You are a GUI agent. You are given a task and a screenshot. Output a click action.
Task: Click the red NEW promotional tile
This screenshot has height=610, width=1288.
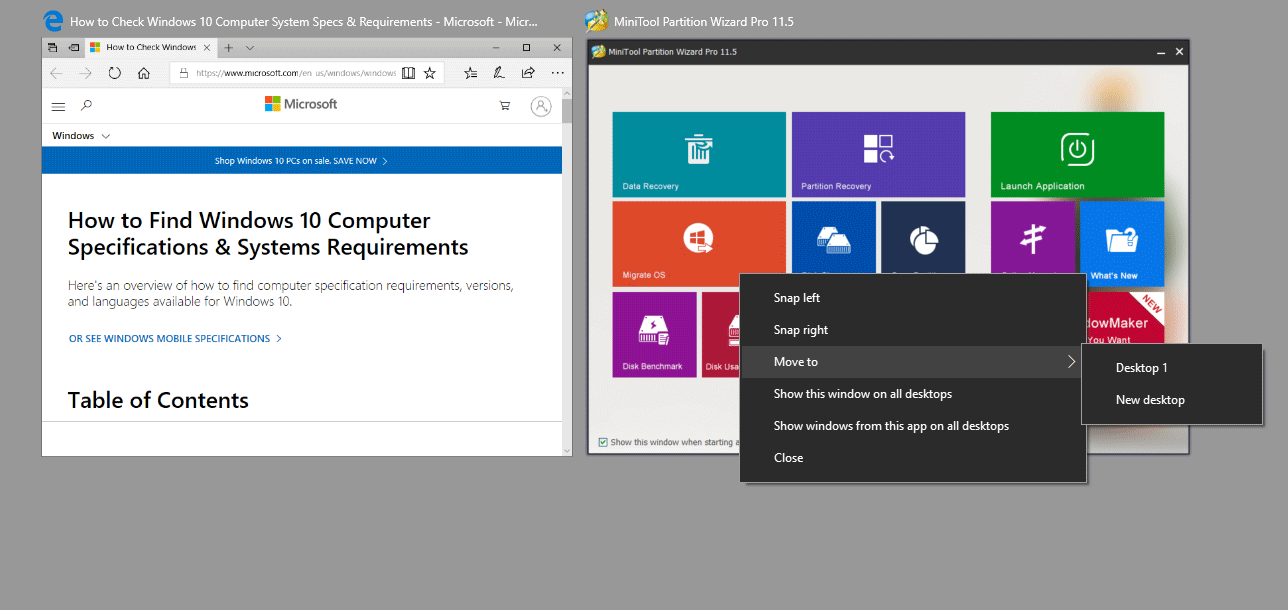[1125, 318]
